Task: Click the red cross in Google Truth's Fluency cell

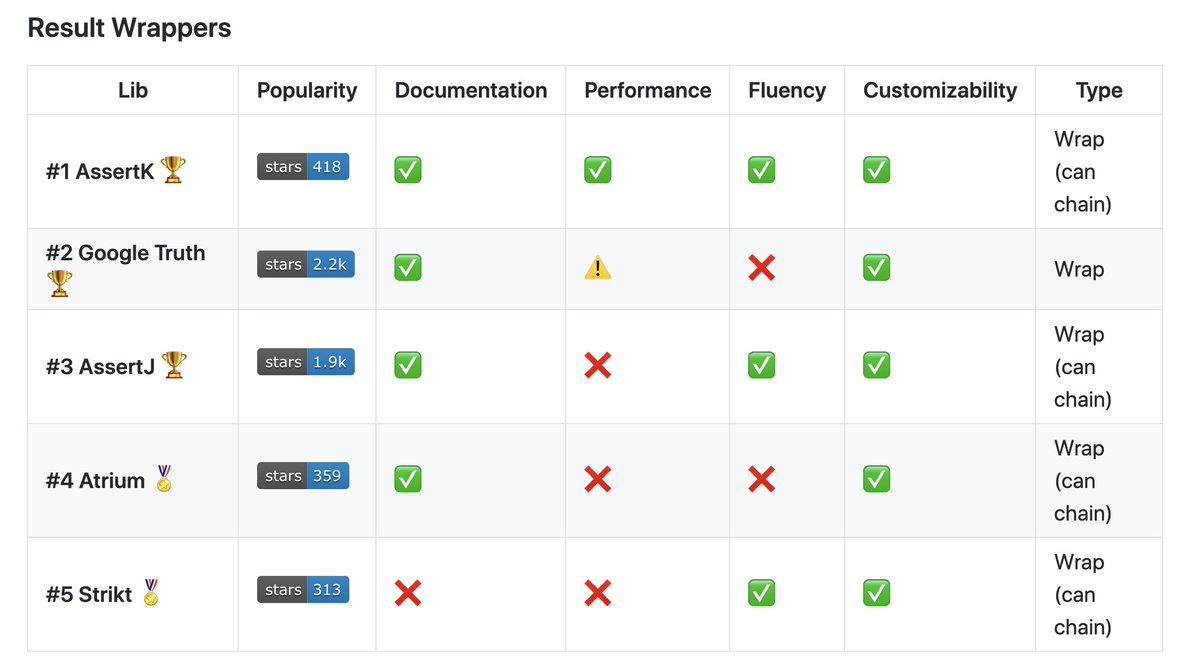Action: click(x=762, y=267)
